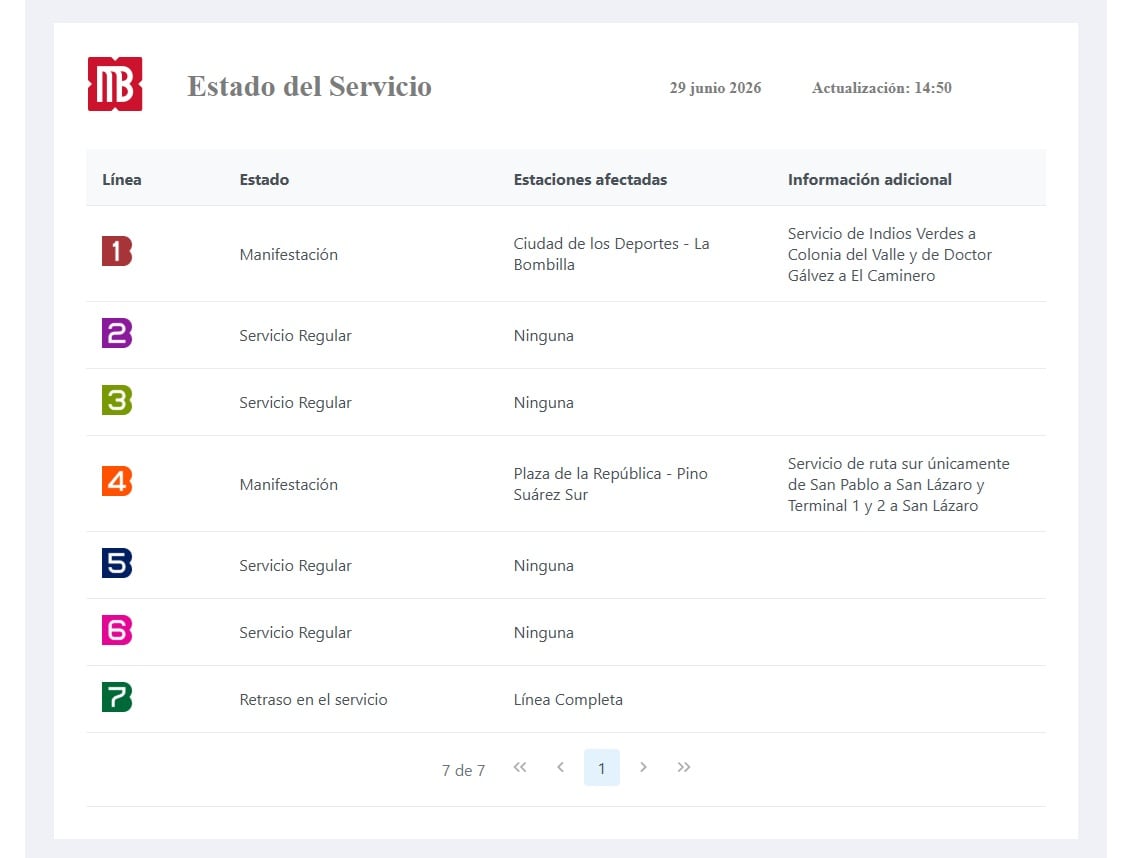
Task: Select the Línea 2 purple icon
Action: (117, 333)
